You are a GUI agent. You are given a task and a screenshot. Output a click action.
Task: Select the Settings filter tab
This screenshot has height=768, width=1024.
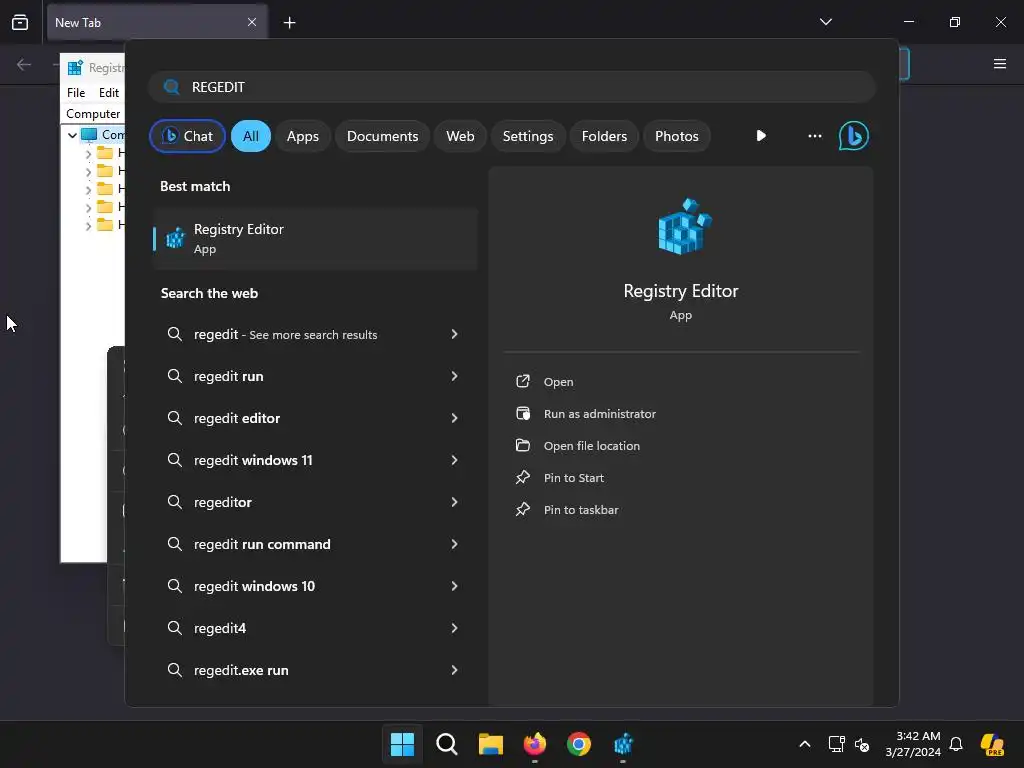click(528, 136)
